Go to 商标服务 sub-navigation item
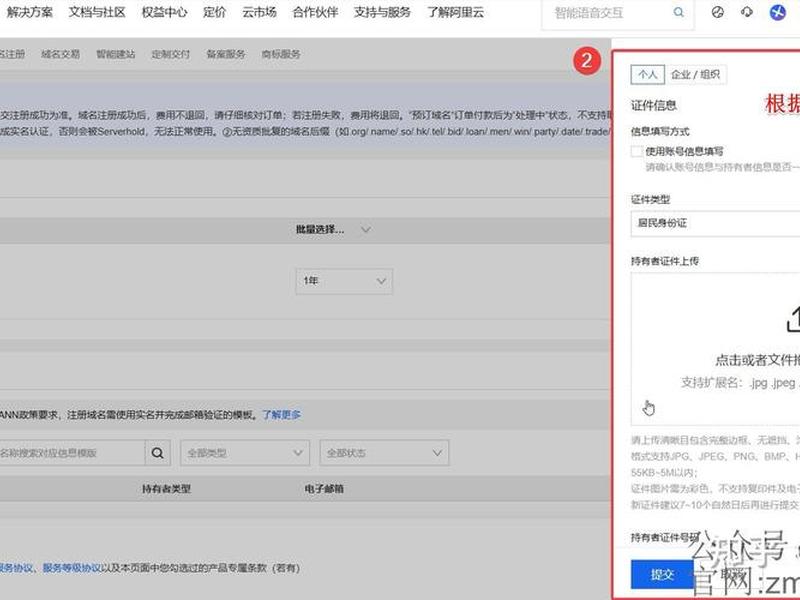Viewport: 800px width, 600px height. [x=281, y=54]
